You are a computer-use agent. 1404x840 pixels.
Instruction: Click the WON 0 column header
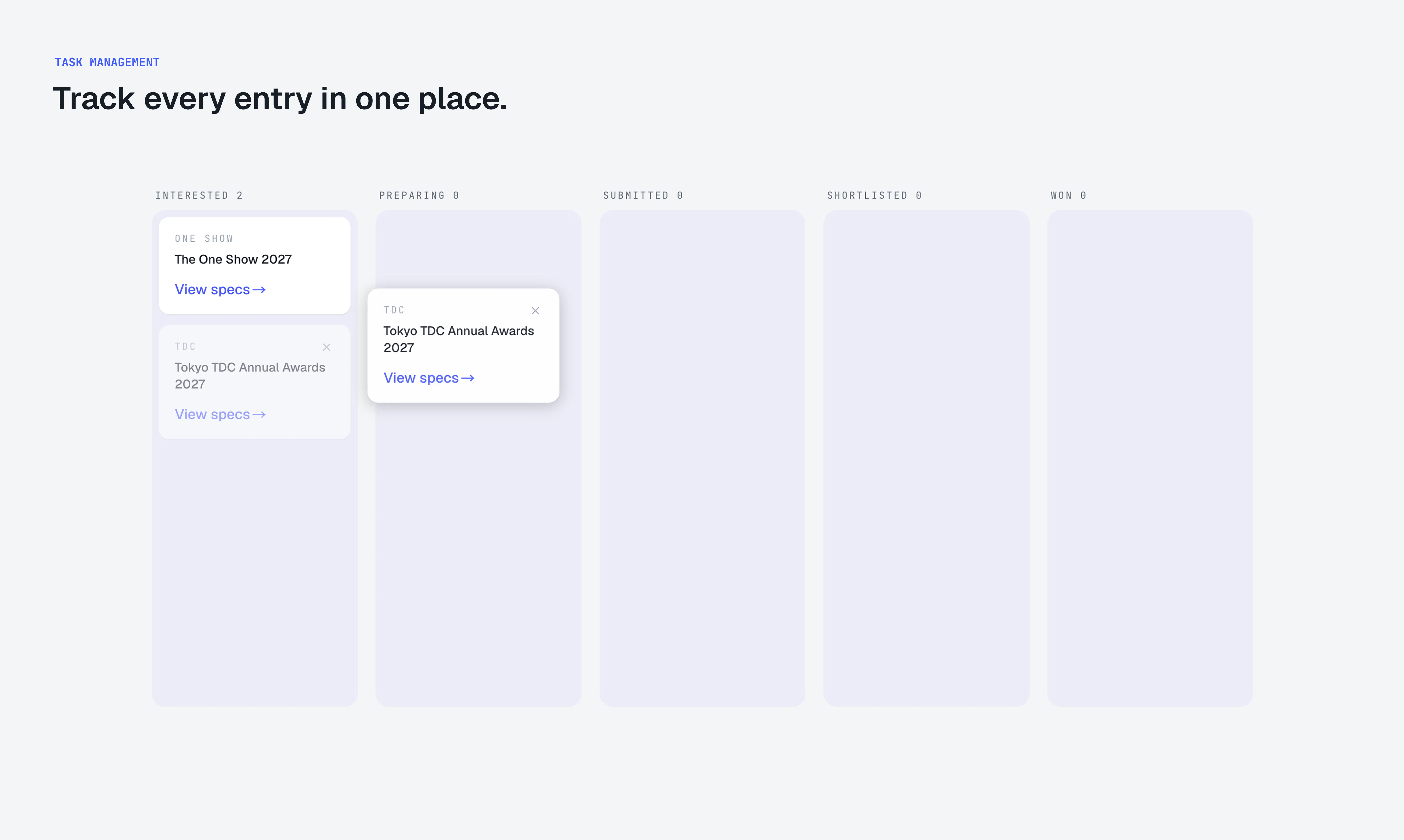(1068, 195)
